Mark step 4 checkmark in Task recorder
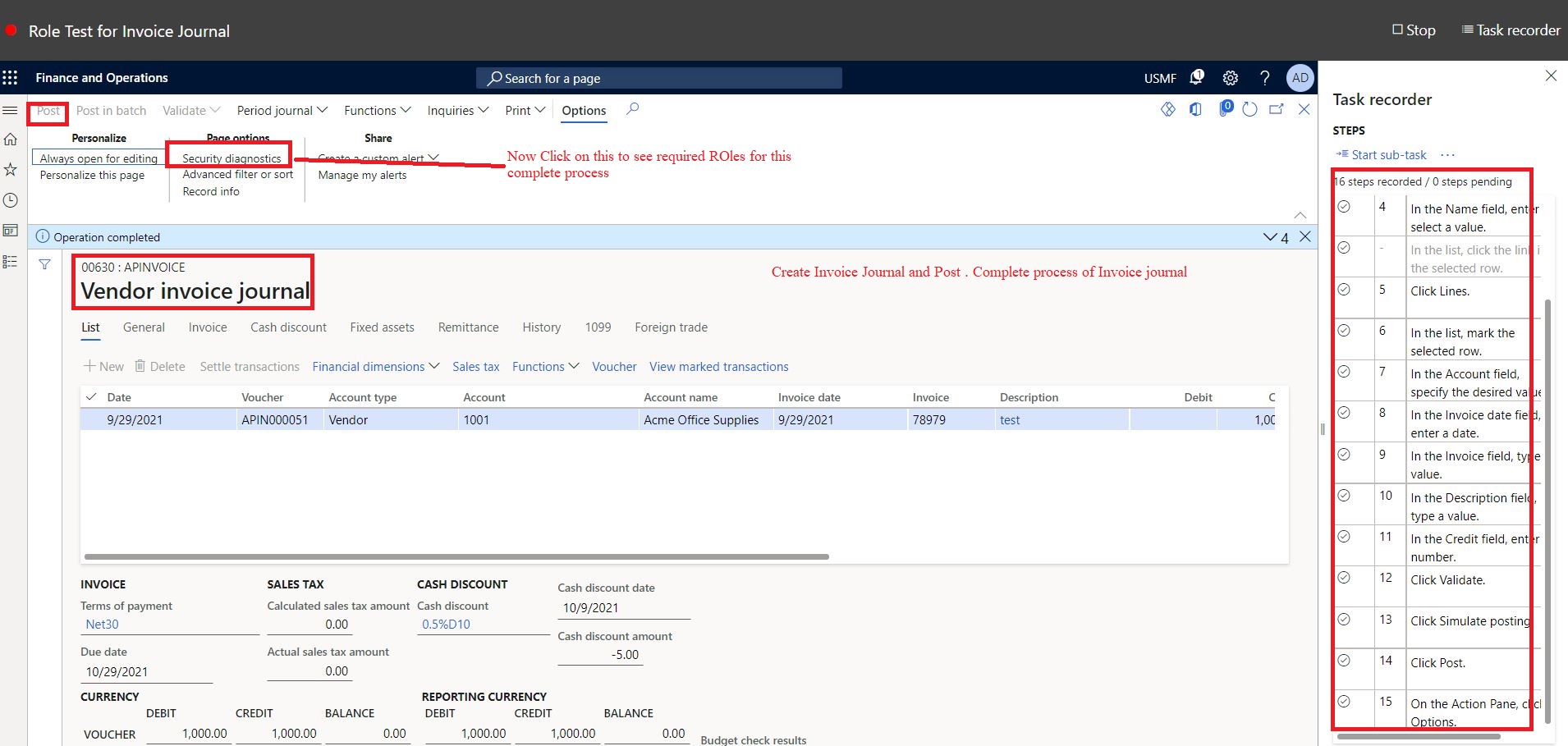1568x746 pixels. point(1344,207)
